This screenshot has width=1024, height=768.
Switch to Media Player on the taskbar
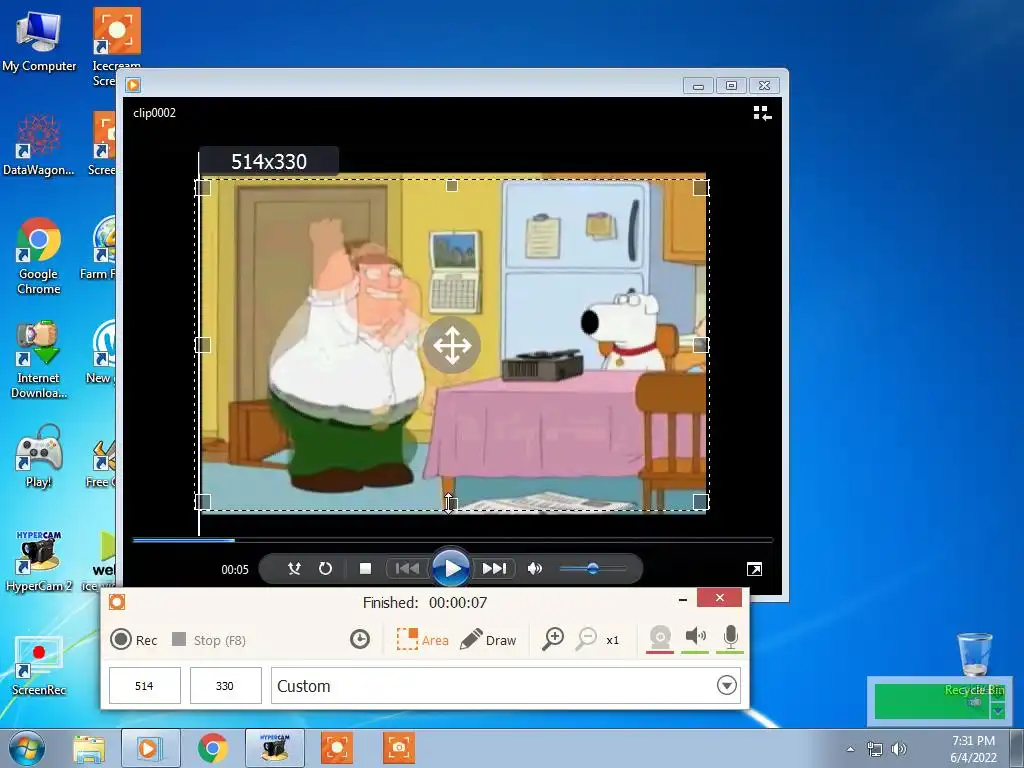click(150, 748)
